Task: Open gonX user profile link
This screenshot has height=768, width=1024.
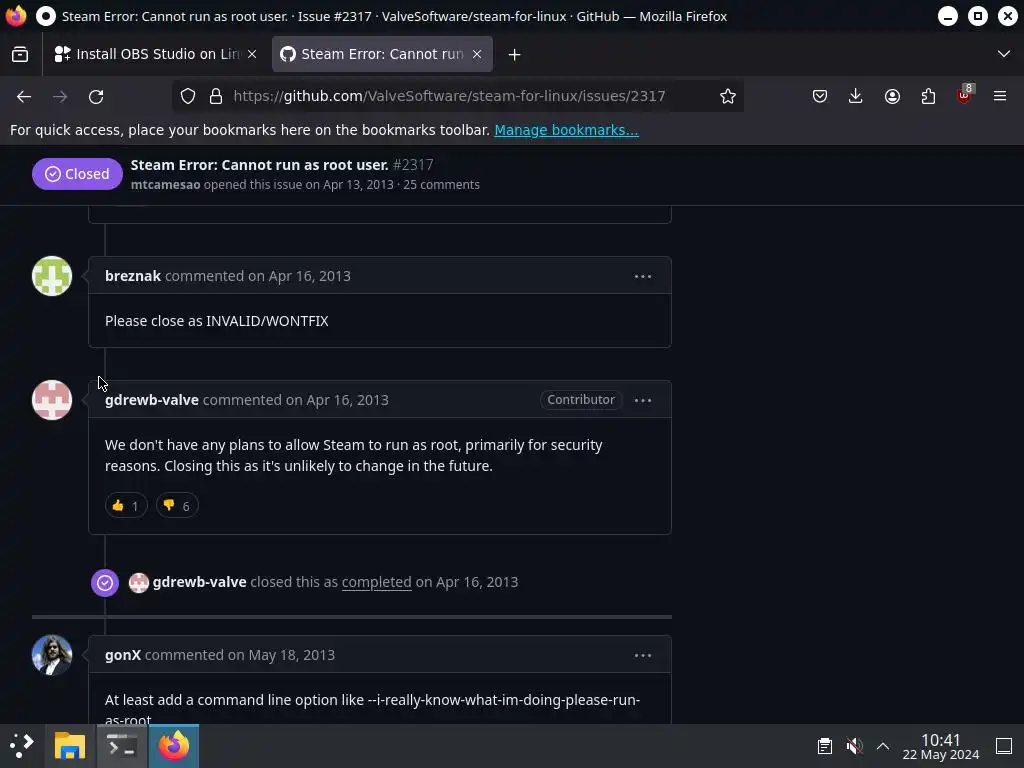Action: pos(123,655)
